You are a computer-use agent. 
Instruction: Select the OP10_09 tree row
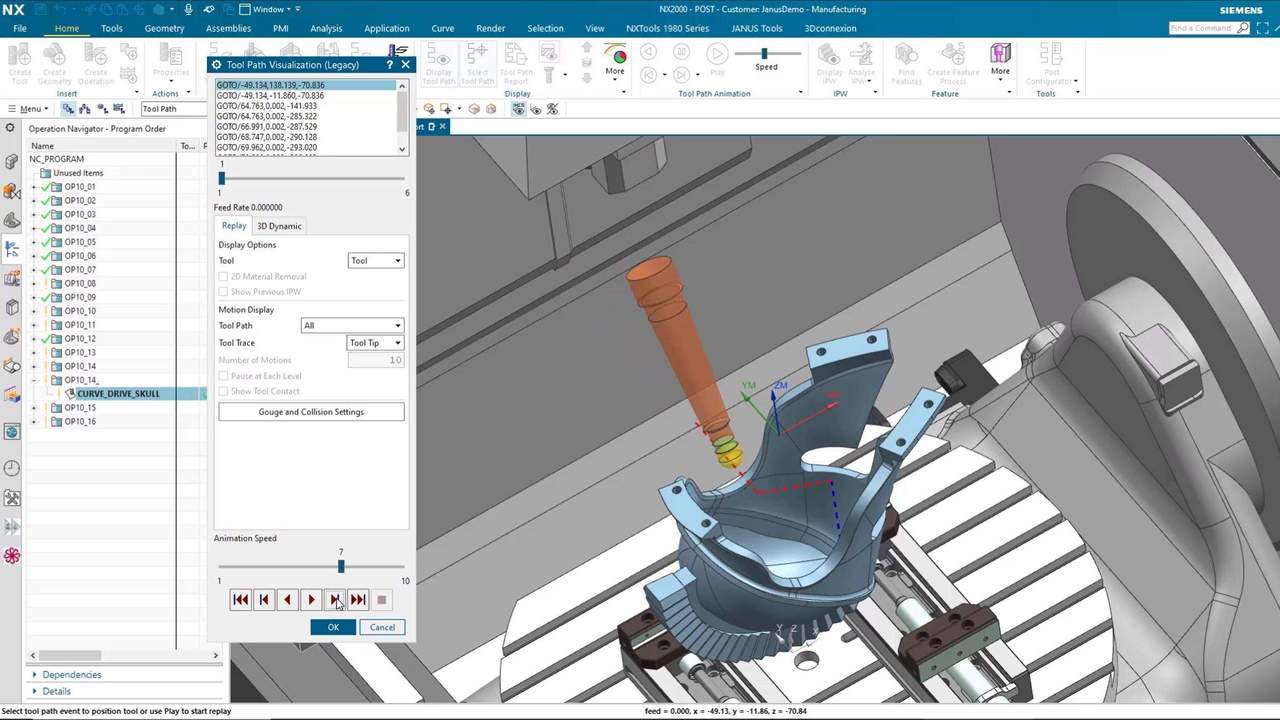point(80,297)
